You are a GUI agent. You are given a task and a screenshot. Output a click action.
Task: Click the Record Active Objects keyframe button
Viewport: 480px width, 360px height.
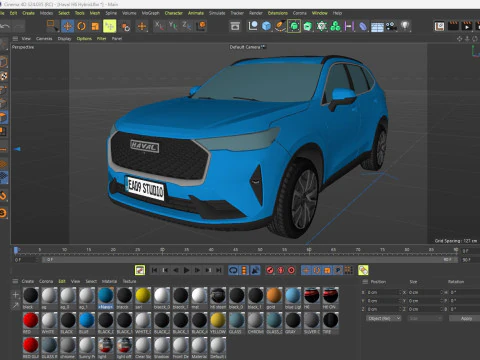pyautogui.click(x=270, y=270)
